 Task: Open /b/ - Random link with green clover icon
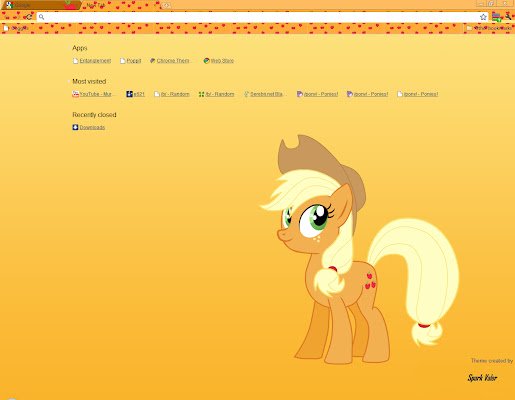coord(216,94)
